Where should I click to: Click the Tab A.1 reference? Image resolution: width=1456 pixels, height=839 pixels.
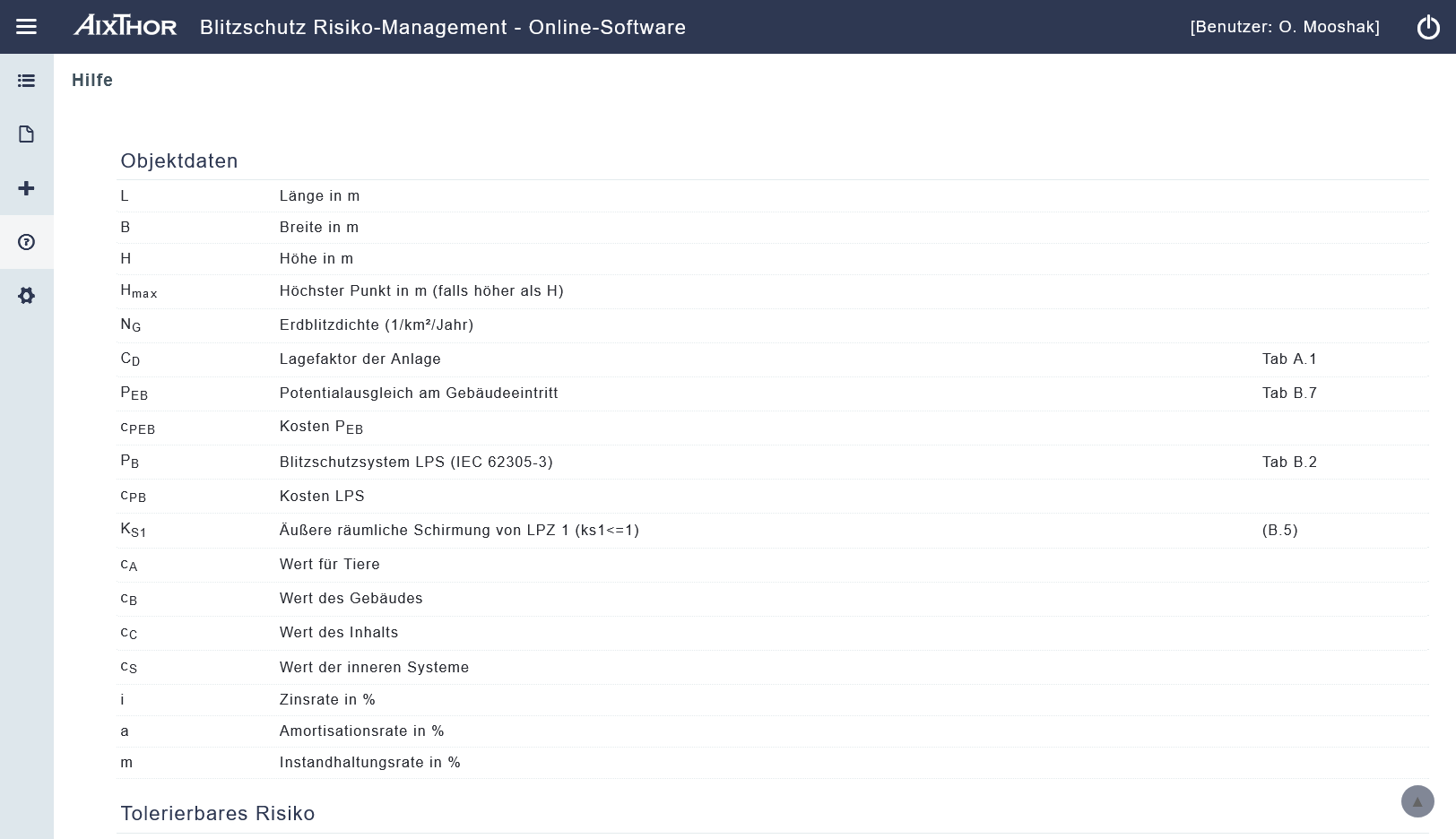1288,359
